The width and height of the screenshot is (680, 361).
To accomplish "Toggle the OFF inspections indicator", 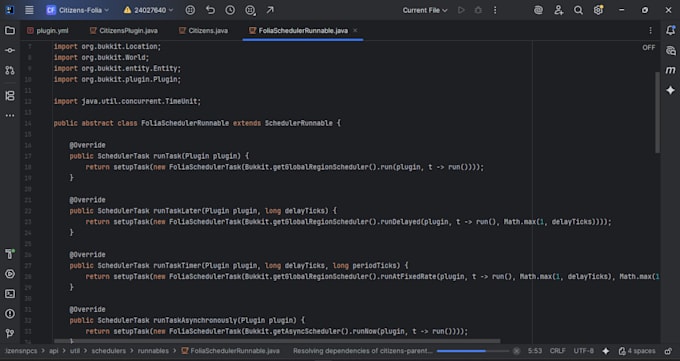I will [649, 48].
